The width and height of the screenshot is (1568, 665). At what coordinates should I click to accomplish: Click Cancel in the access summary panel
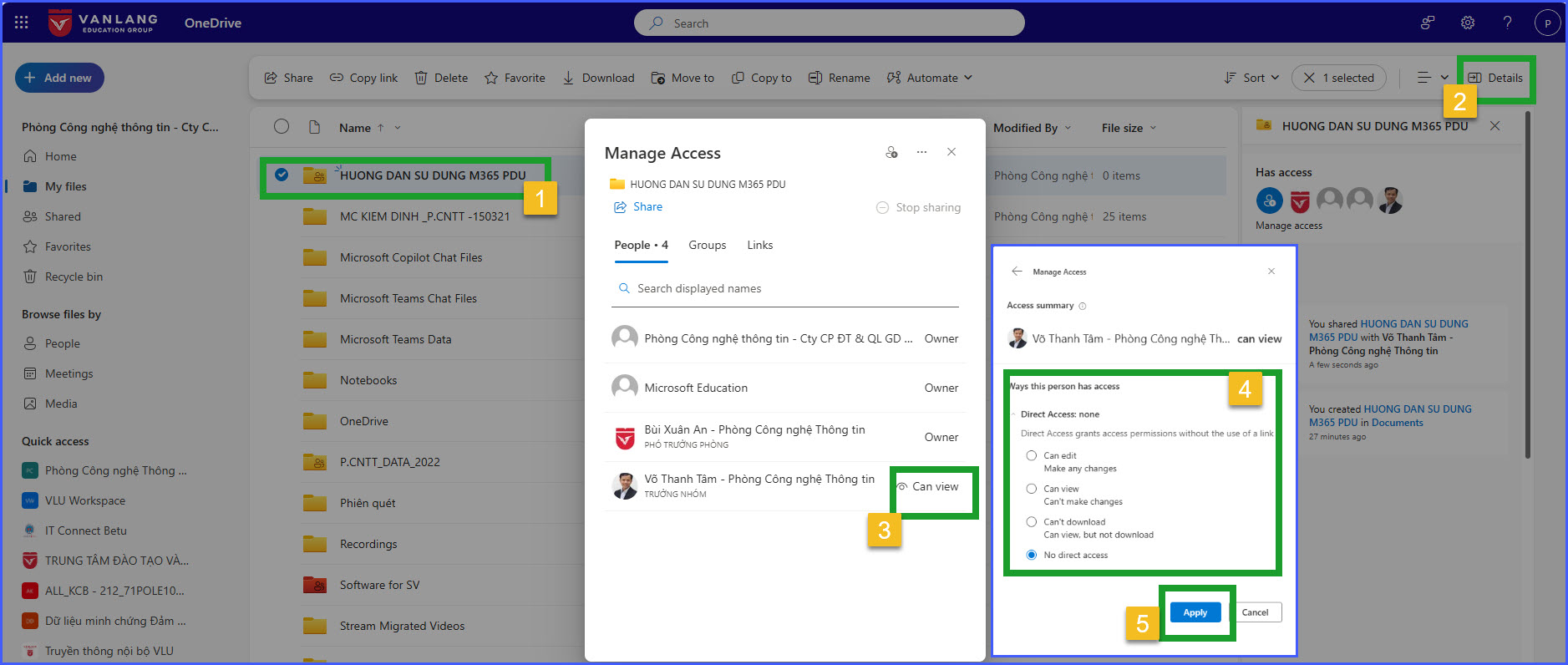[1255, 612]
